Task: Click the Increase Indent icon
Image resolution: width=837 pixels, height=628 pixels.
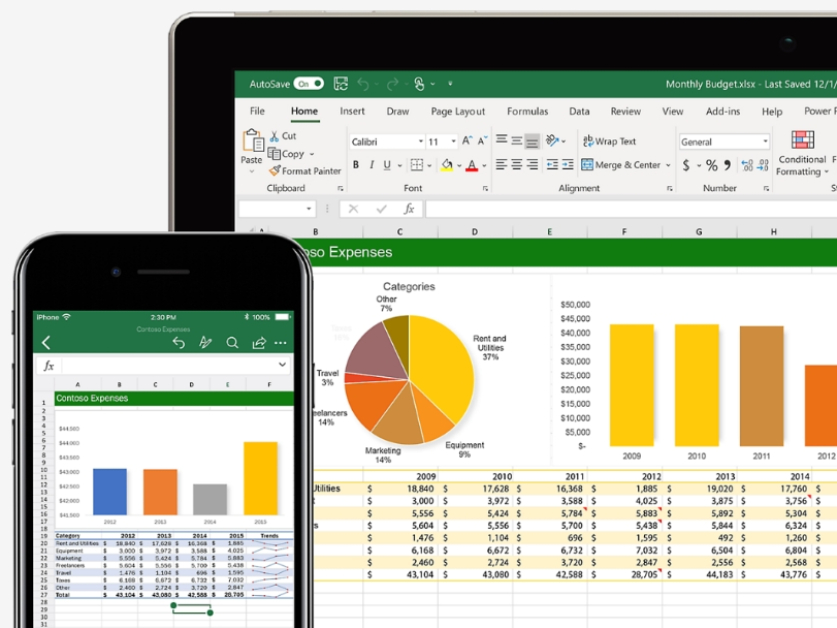Action: click(x=567, y=164)
